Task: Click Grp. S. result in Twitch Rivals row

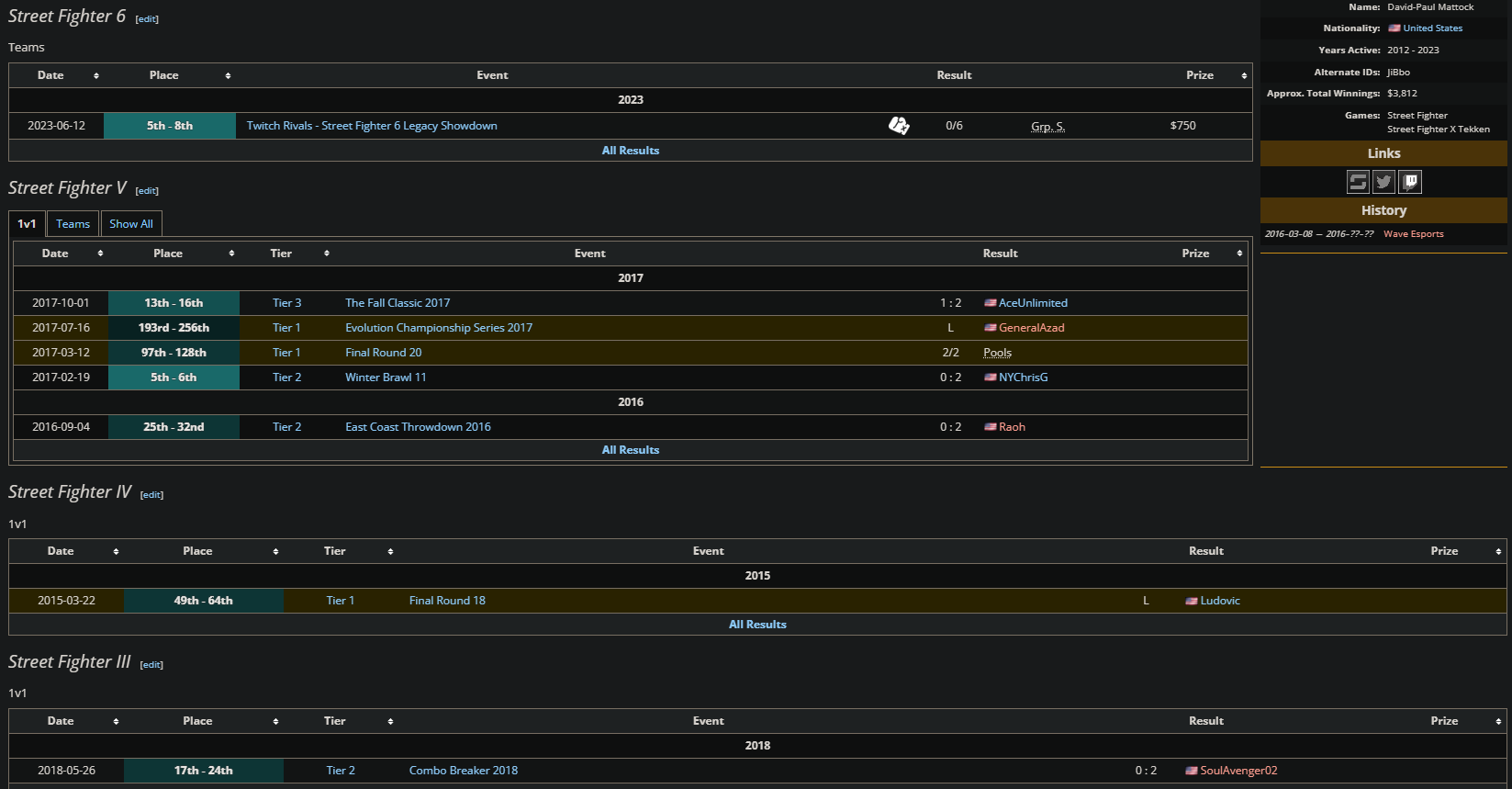Action: pos(1047,126)
